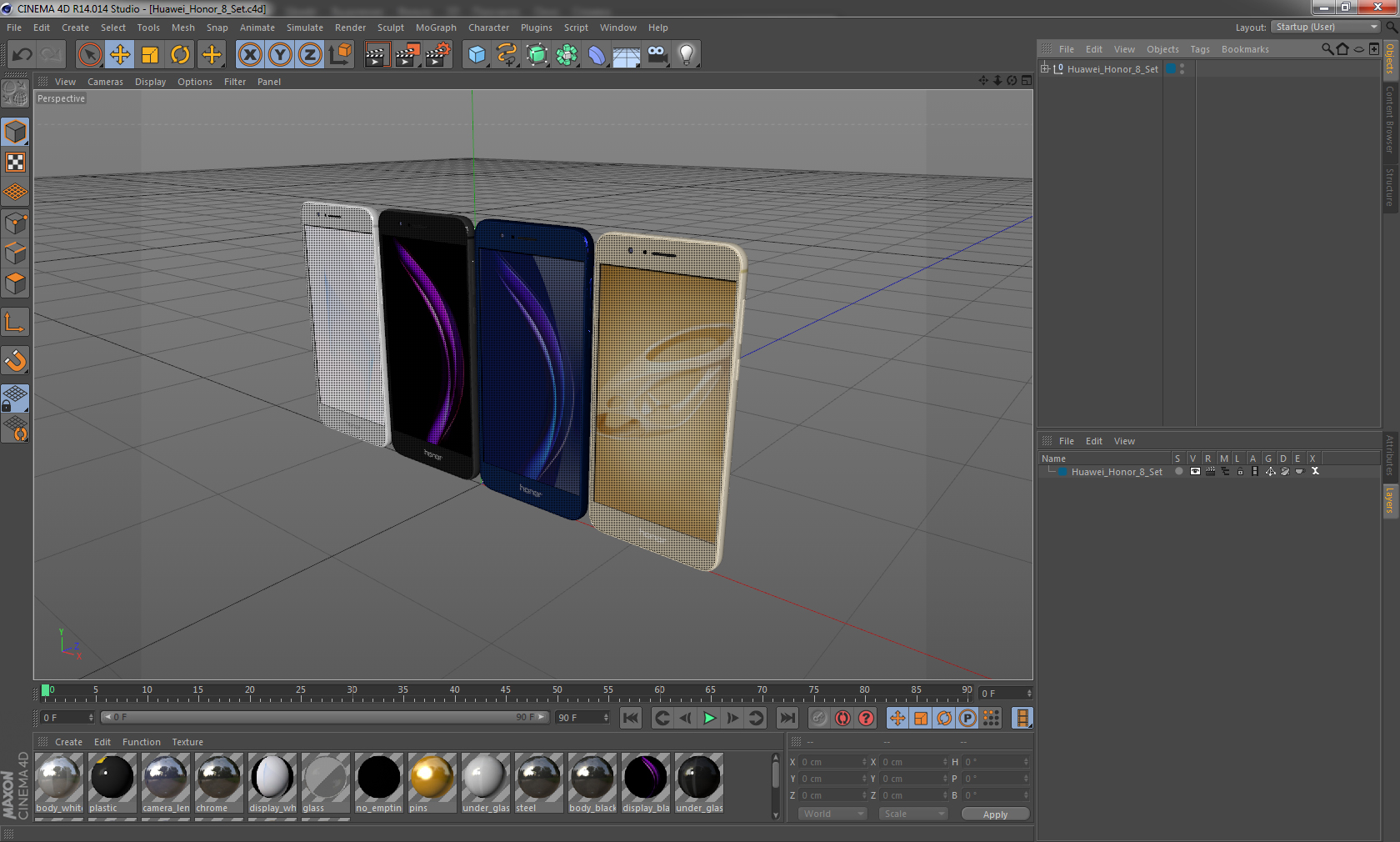Switch to Edges mode
This screenshot has width=1400, height=842.
pos(16,253)
